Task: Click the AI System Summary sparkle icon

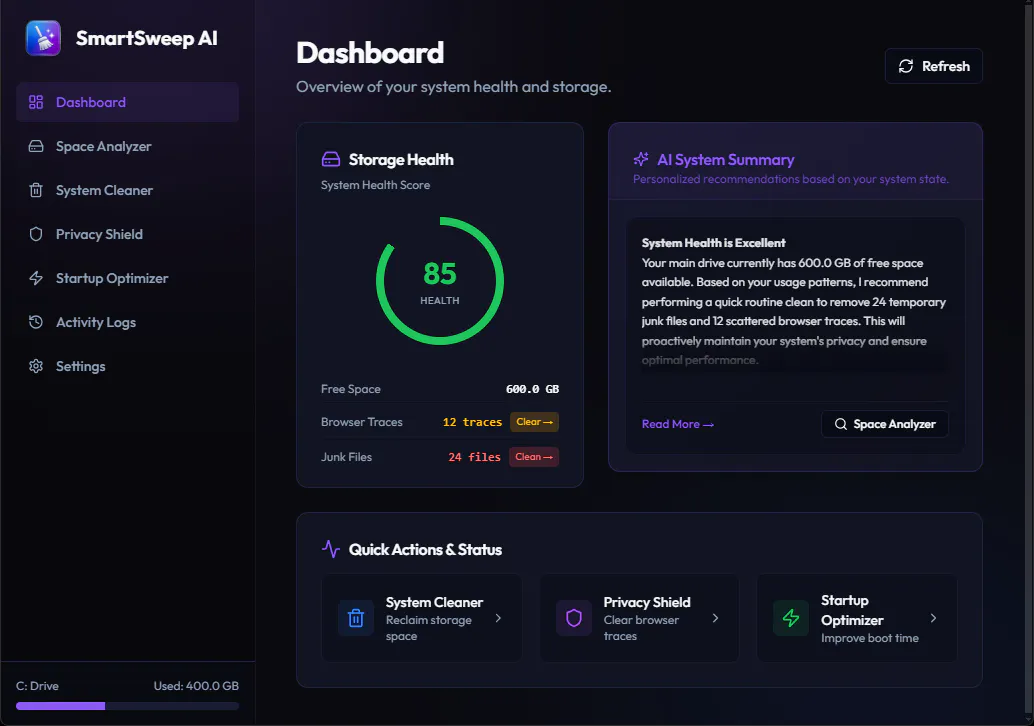Action: point(641,159)
